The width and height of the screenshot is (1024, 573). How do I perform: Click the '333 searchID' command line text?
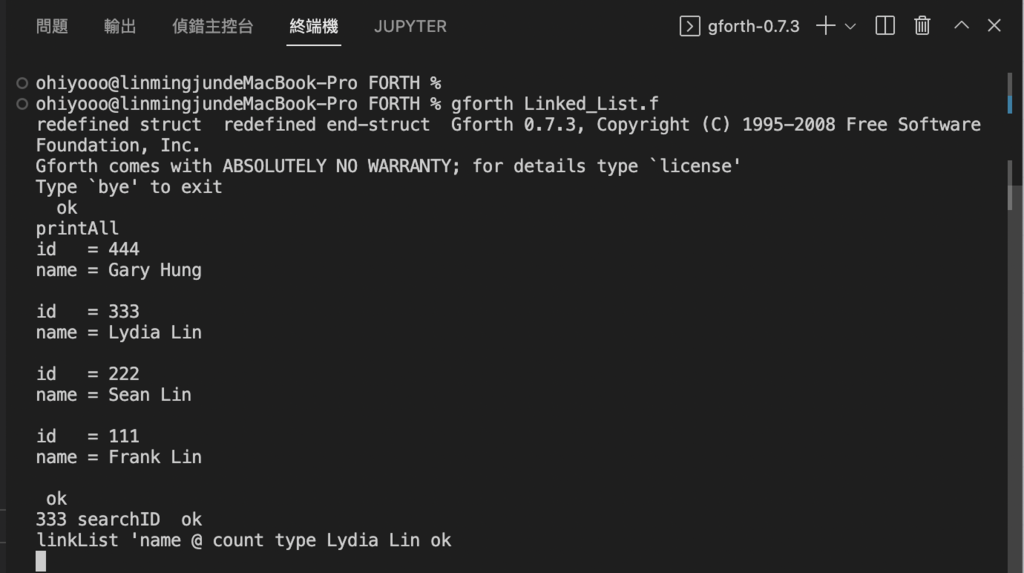97,519
